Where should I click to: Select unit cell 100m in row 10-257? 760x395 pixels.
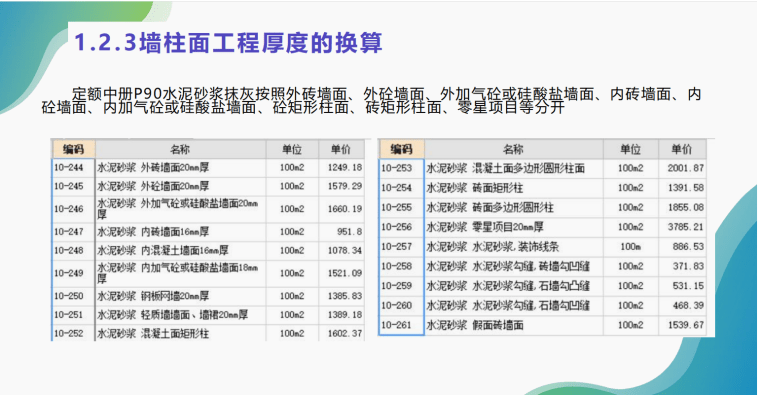631,246
